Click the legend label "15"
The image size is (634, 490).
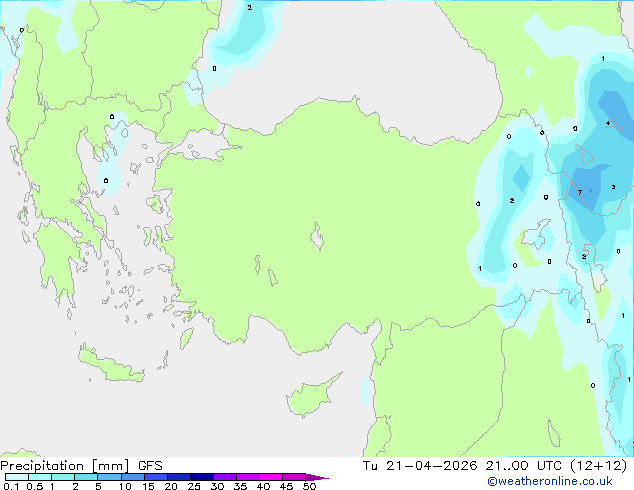click(x=148, y=486)
